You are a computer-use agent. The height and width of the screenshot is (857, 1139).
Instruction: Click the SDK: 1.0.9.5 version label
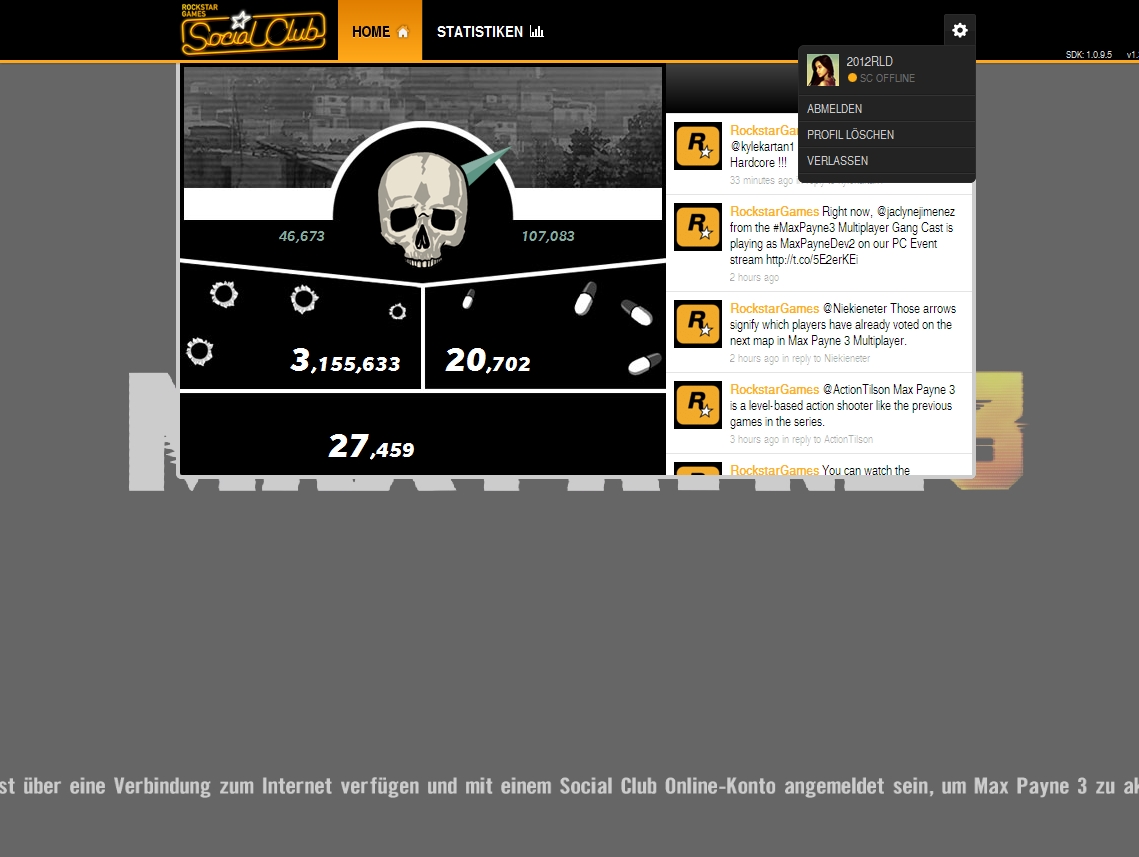[1088, 54]
